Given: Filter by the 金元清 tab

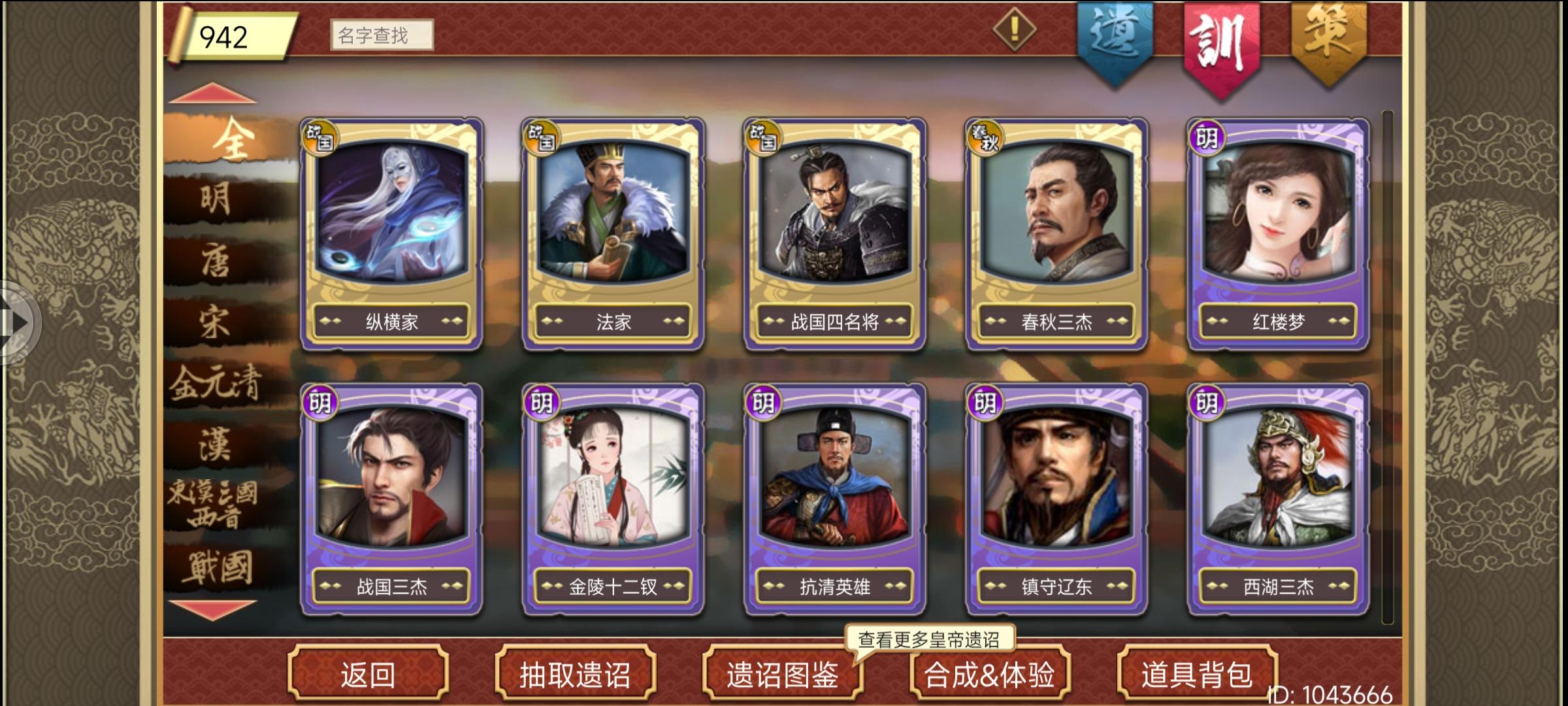Looking at the screenshot, I should pyautogui.click(x=216, y=383).
